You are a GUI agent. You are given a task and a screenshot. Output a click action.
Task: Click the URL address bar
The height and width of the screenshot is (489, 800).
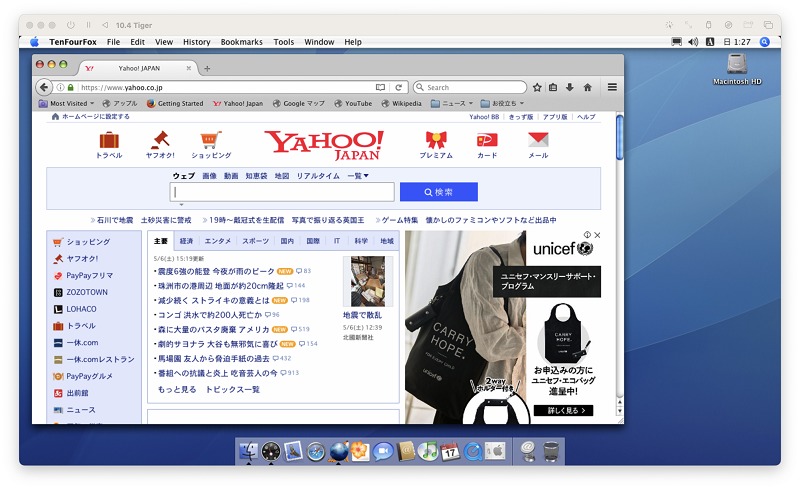tap(227, 87)
